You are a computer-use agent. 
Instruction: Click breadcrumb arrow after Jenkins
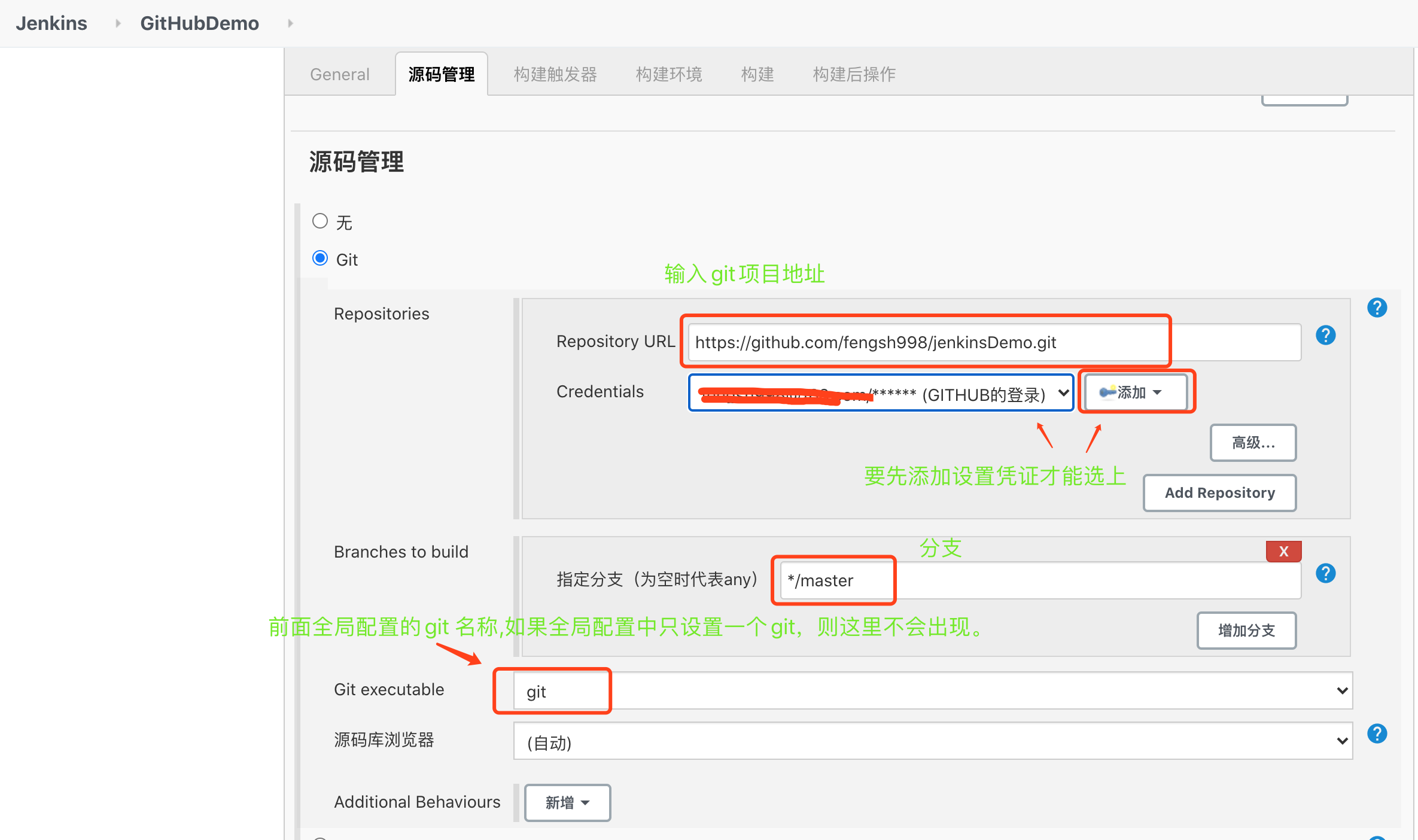click(118, 23)
